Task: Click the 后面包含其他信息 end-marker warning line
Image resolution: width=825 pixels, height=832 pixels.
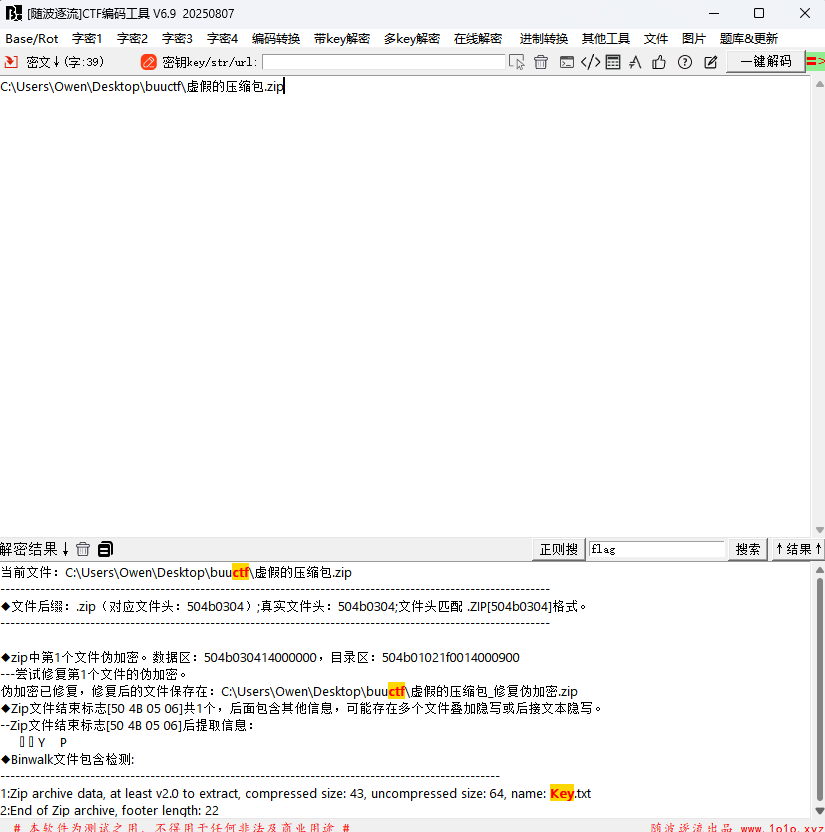Action: pyautogui.click(x=301, y=708)
